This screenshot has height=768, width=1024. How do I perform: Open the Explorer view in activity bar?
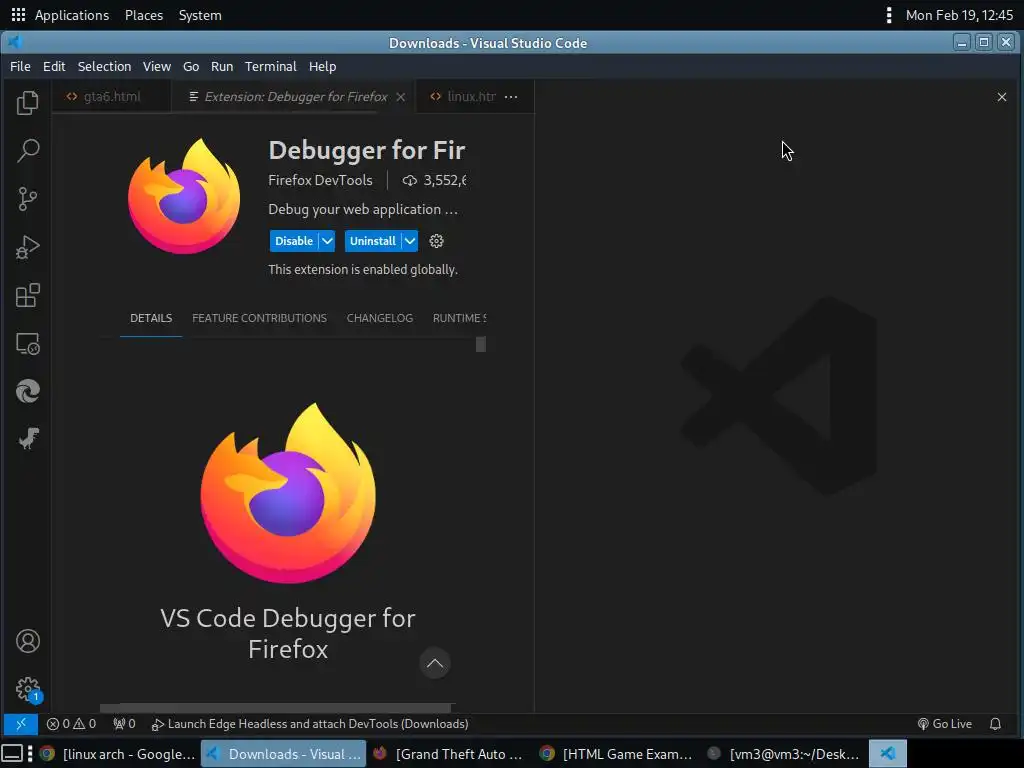[x=27, y=103]
